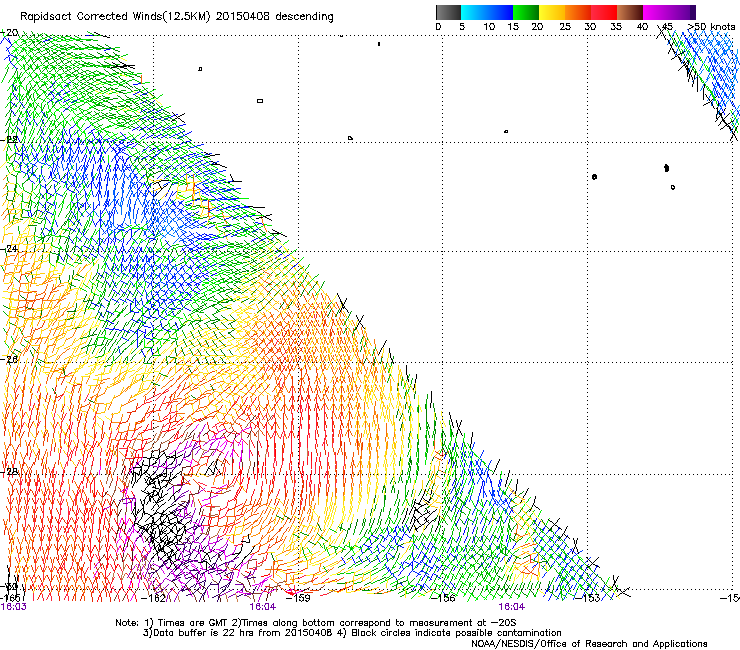This screenshot has width=740, height=650.
Task: Click the '-162' longitude label
Action: click(x=154, y=598)
